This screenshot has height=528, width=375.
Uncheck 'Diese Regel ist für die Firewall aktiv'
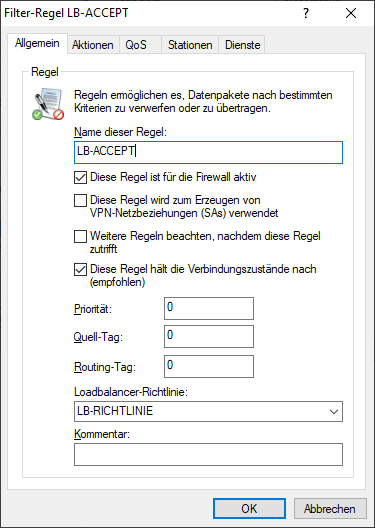pyautogui.click(x=80, y=177)
